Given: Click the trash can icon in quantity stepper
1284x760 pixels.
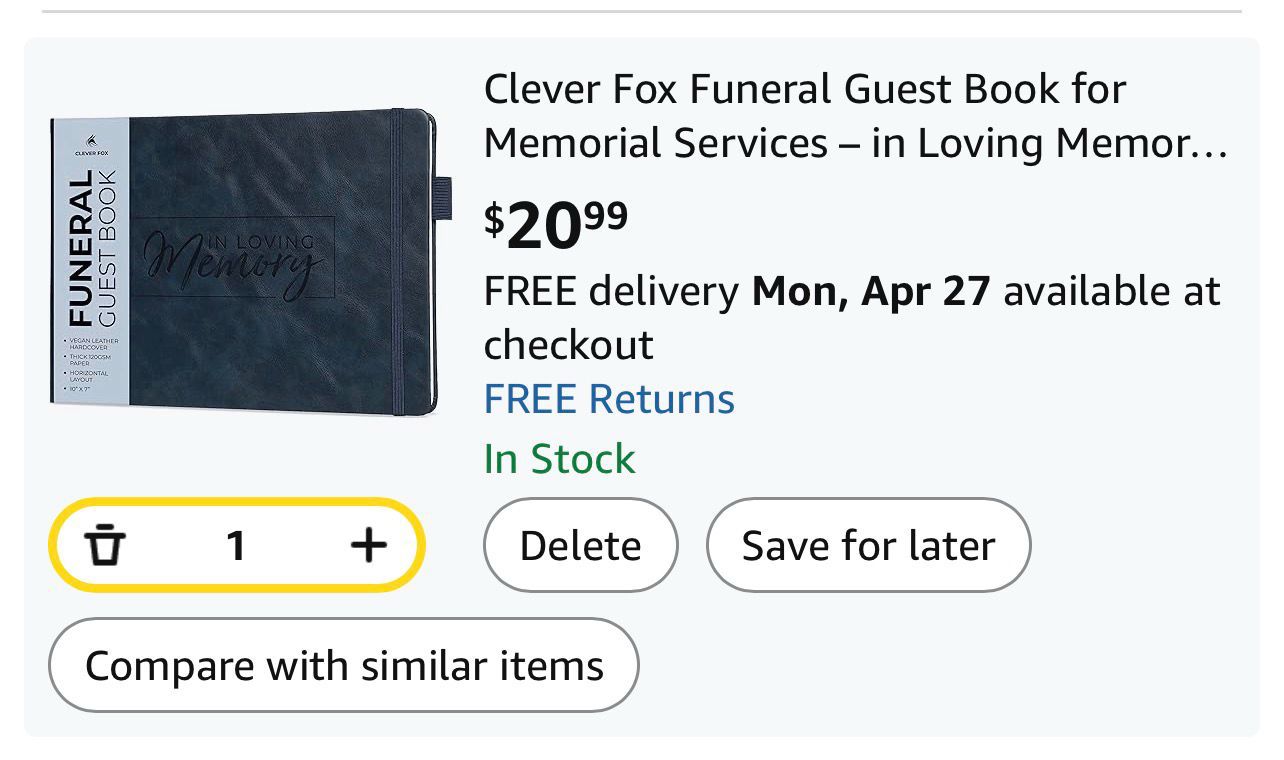Looking at the screenshot, I should 104,546.
